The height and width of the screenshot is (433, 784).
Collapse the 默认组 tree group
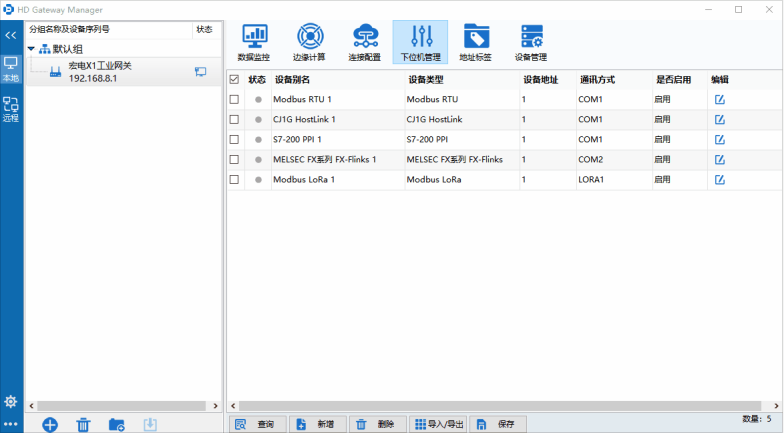31,49
